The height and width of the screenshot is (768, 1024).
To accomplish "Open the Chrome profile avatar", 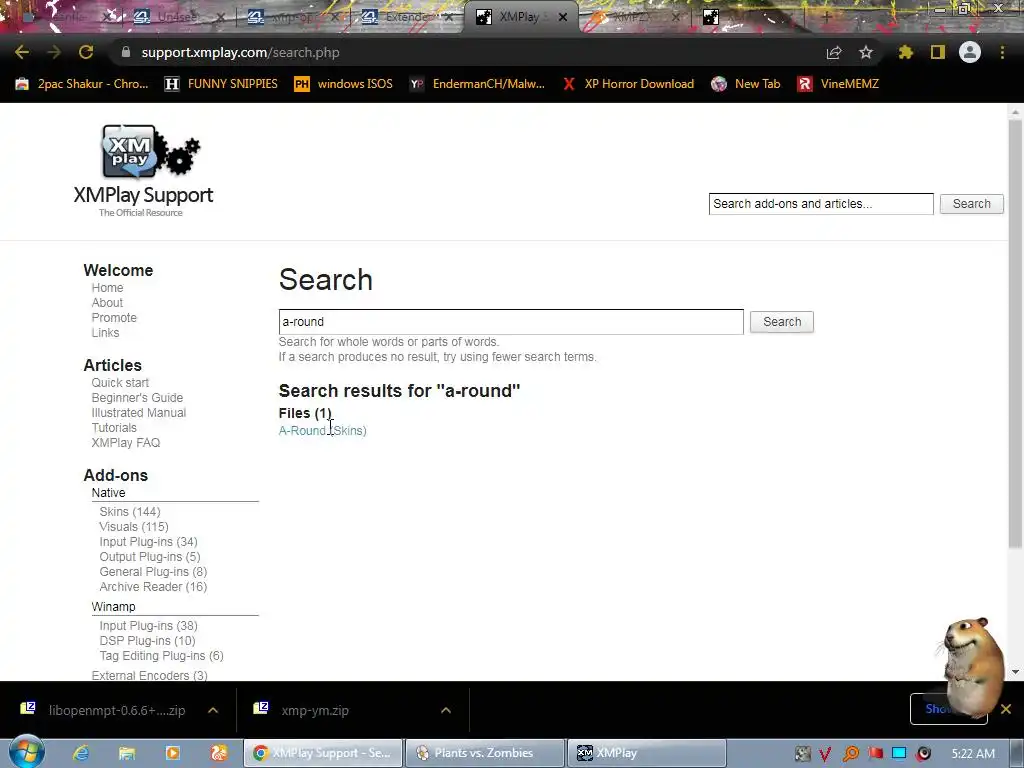I will [x=970, y=52].
